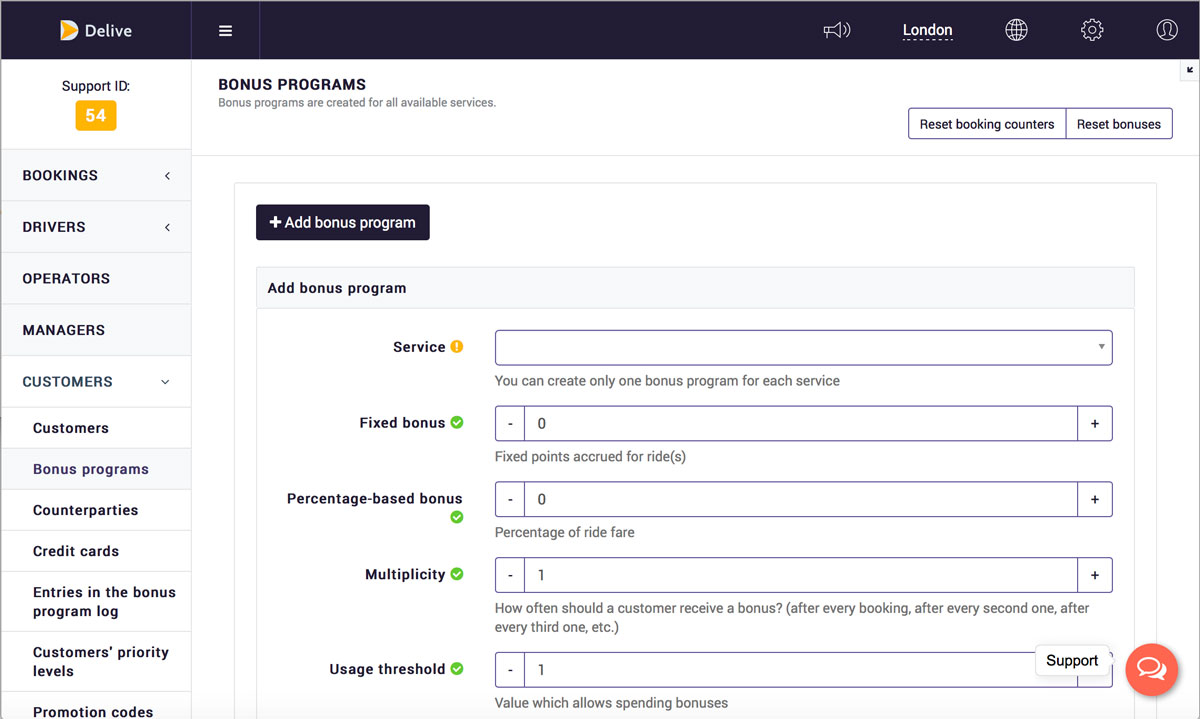1200x719 pixels.
Task: Click the Add bonus program panel header
Action: click(695, 288)
